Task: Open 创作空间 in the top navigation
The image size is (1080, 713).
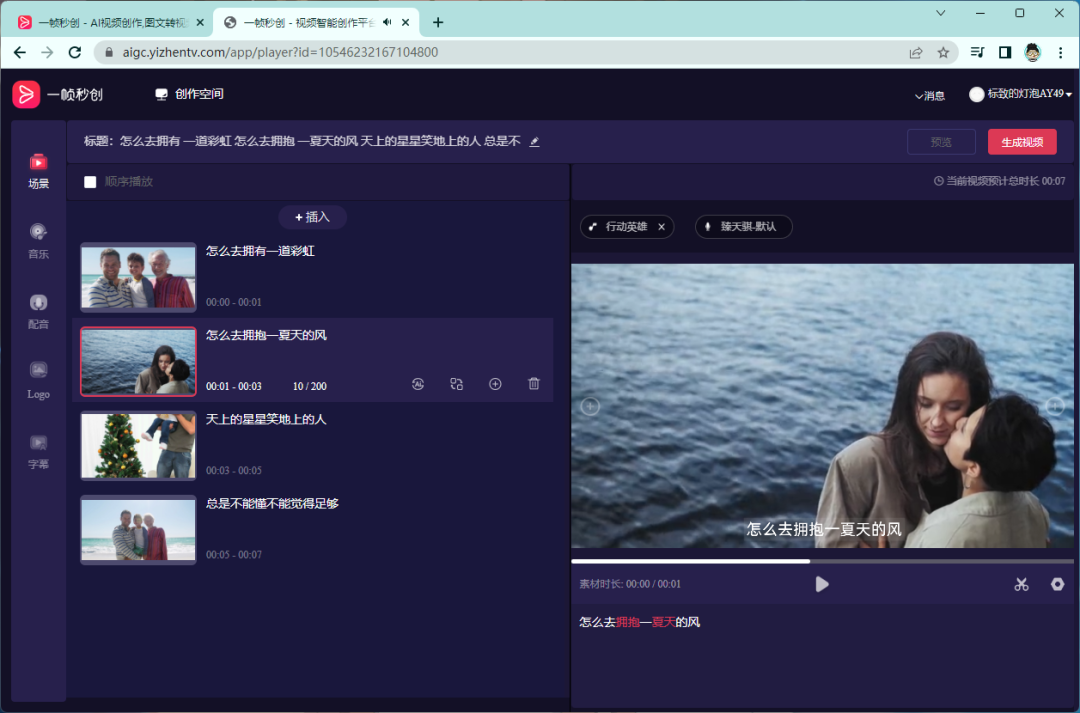Action: [x=189, y=94]
